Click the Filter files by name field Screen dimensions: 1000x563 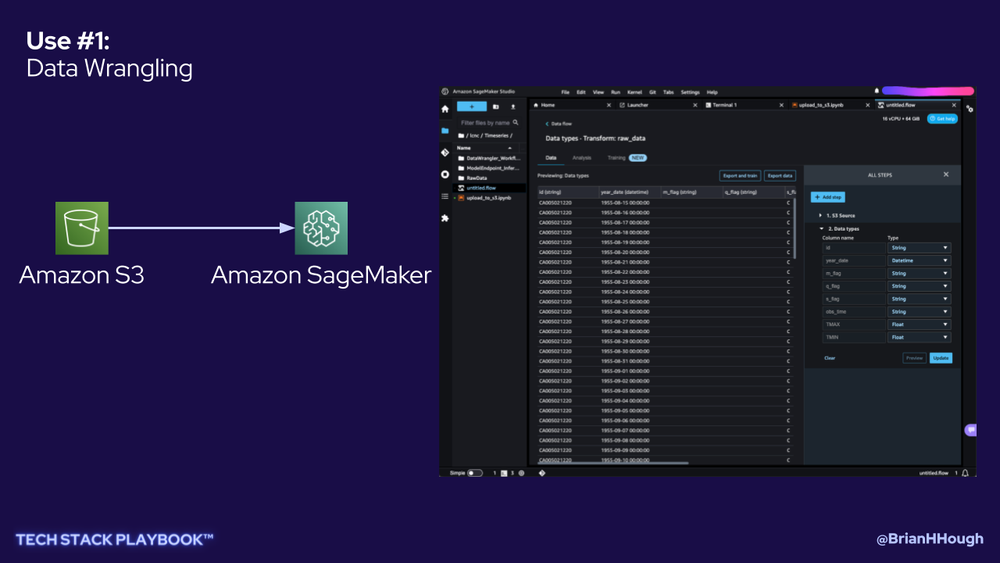coord(489,122)
